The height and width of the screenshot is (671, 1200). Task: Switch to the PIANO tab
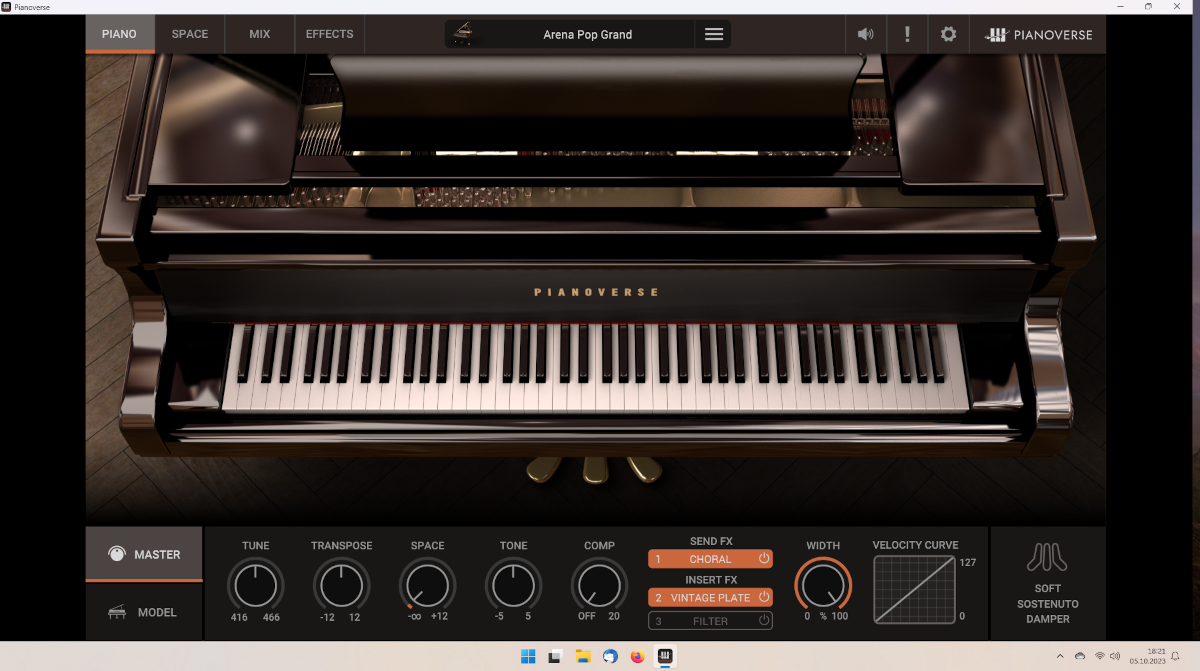(119, 34)
